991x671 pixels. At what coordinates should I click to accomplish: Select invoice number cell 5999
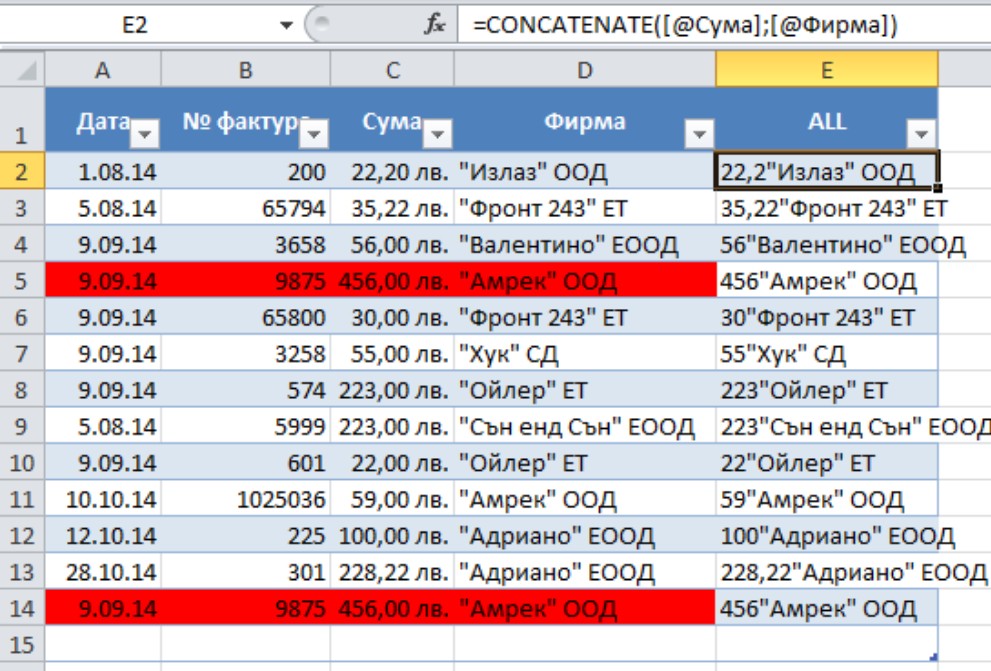tap(245, 426)
